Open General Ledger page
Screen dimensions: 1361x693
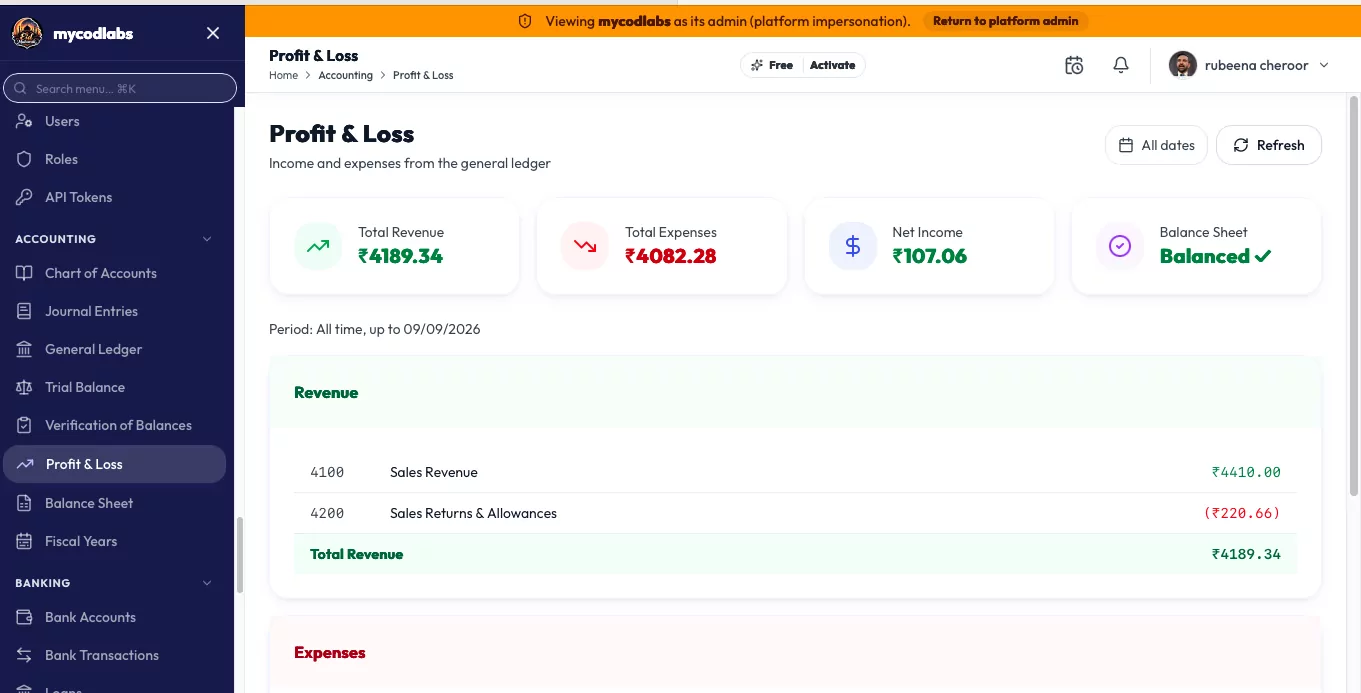point(93,349)
